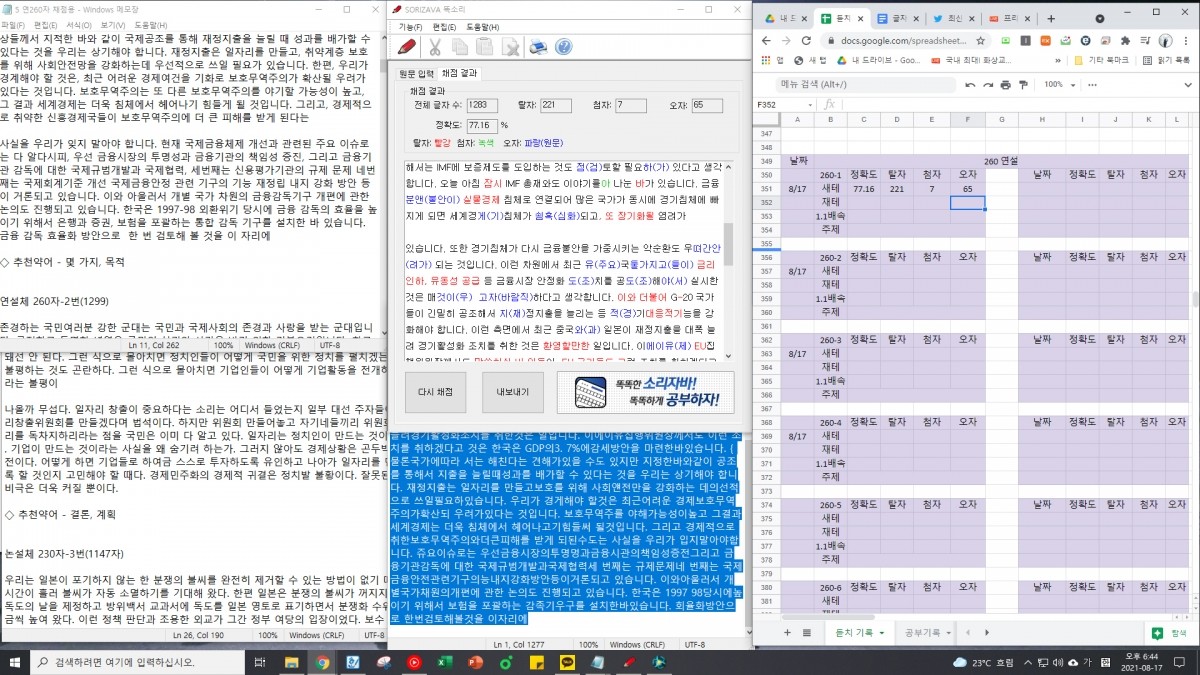
Task: Click the printer icon in SORIZAVA toolbar
Action: [x=538, y=47]
